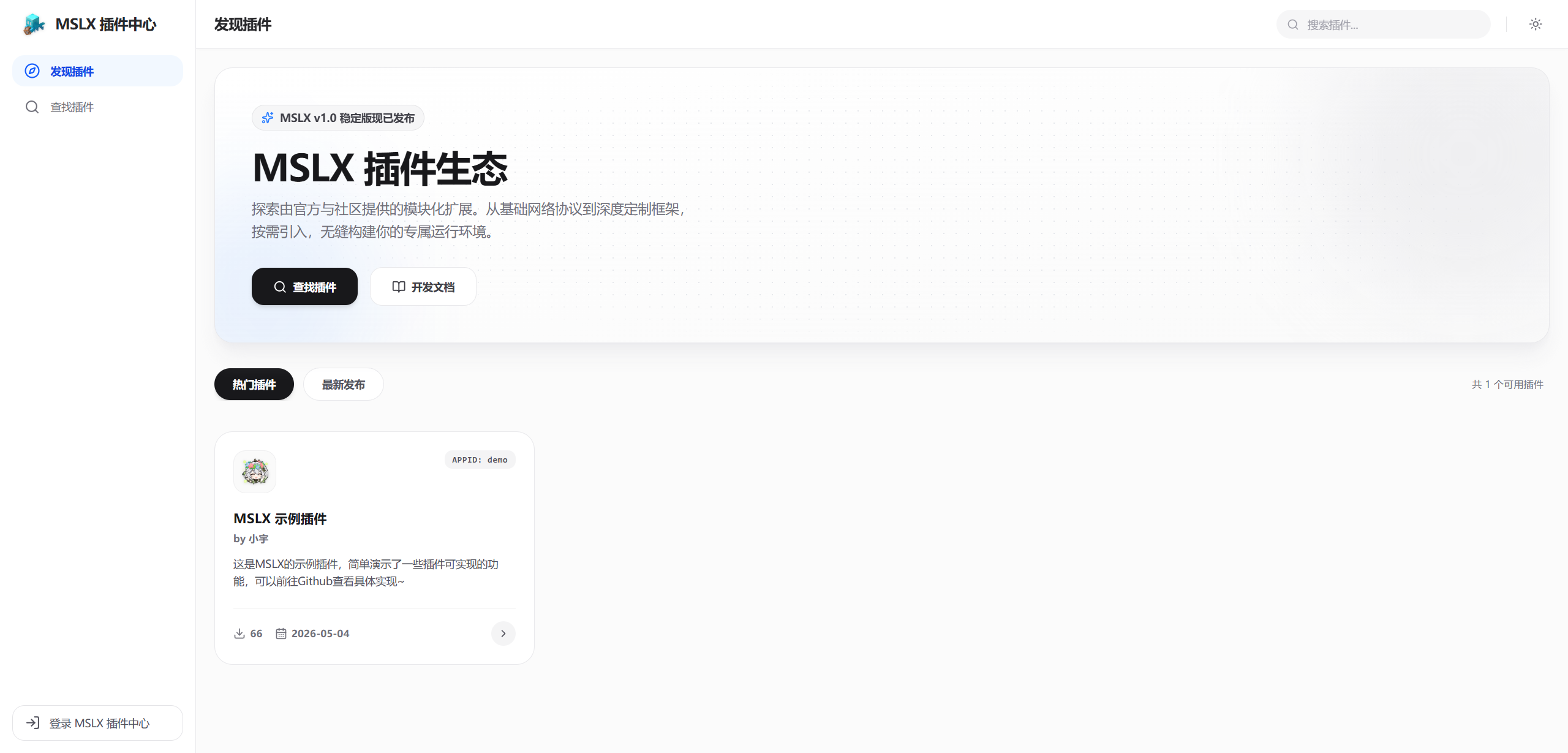This screenshot has width=1568, height=753.
Task: Click the 2026-05-04 release date text
Action: coord(320,634)
